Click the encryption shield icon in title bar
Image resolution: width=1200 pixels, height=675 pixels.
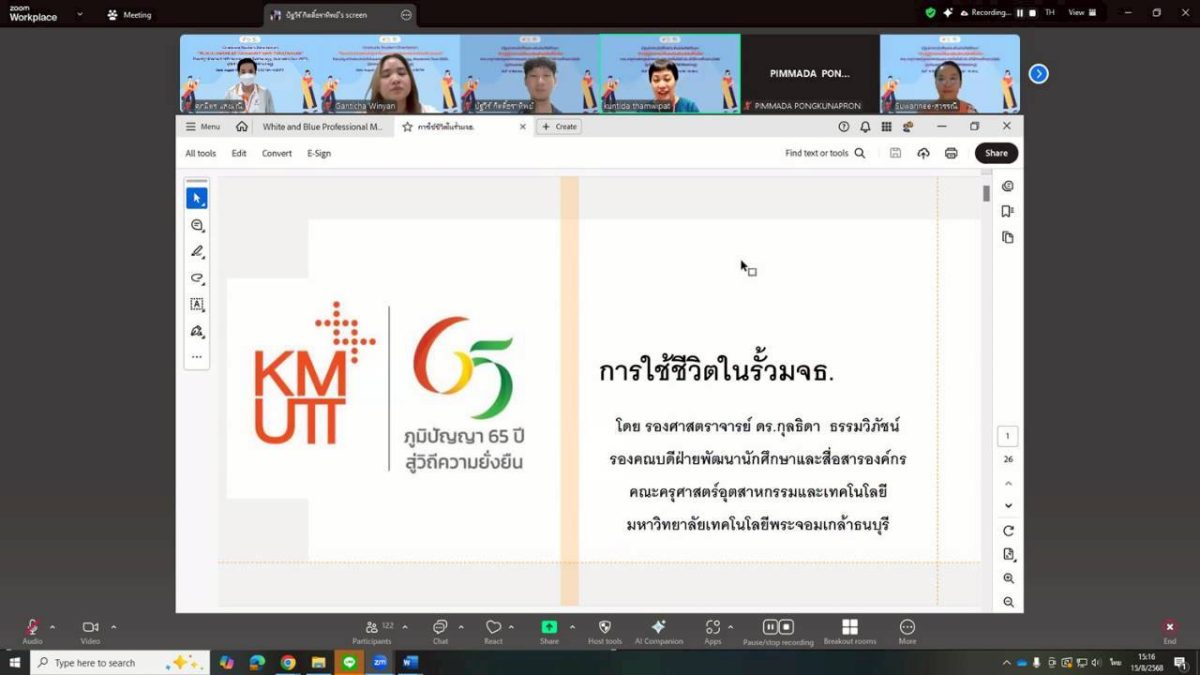pos(930,13)
